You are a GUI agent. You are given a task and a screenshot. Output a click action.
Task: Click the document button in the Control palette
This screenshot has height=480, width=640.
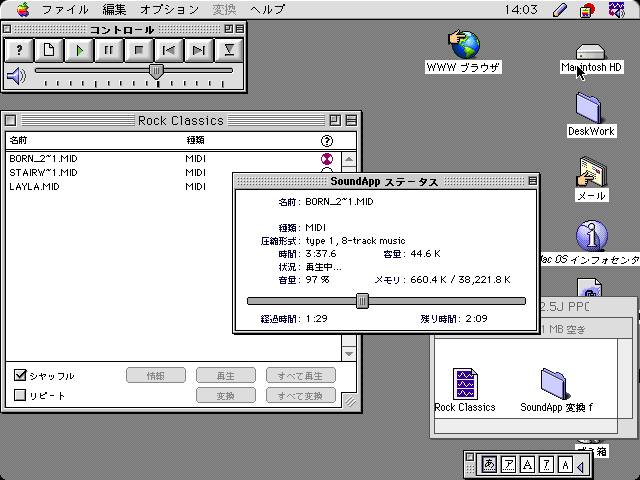(49, 50)
